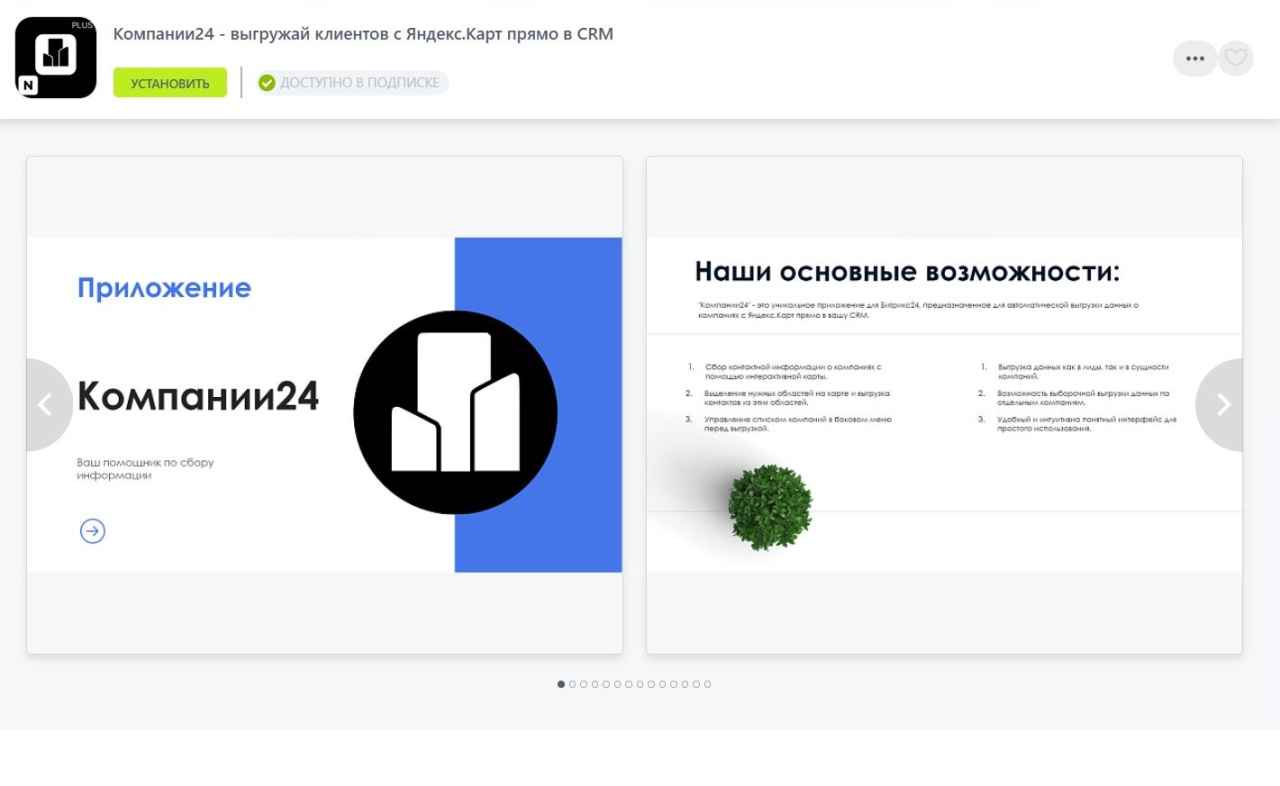The width and height of the screenshot is (1280, 786).
Task: Click the app title Компании24 - выгружай клиентов
Action: point(363,34)
